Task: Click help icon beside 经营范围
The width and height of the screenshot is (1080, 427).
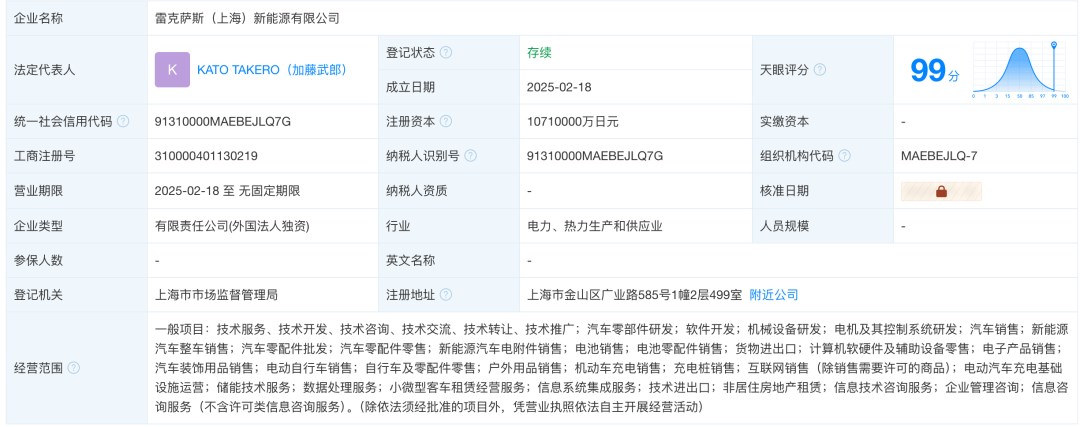Action: point(74,368)
